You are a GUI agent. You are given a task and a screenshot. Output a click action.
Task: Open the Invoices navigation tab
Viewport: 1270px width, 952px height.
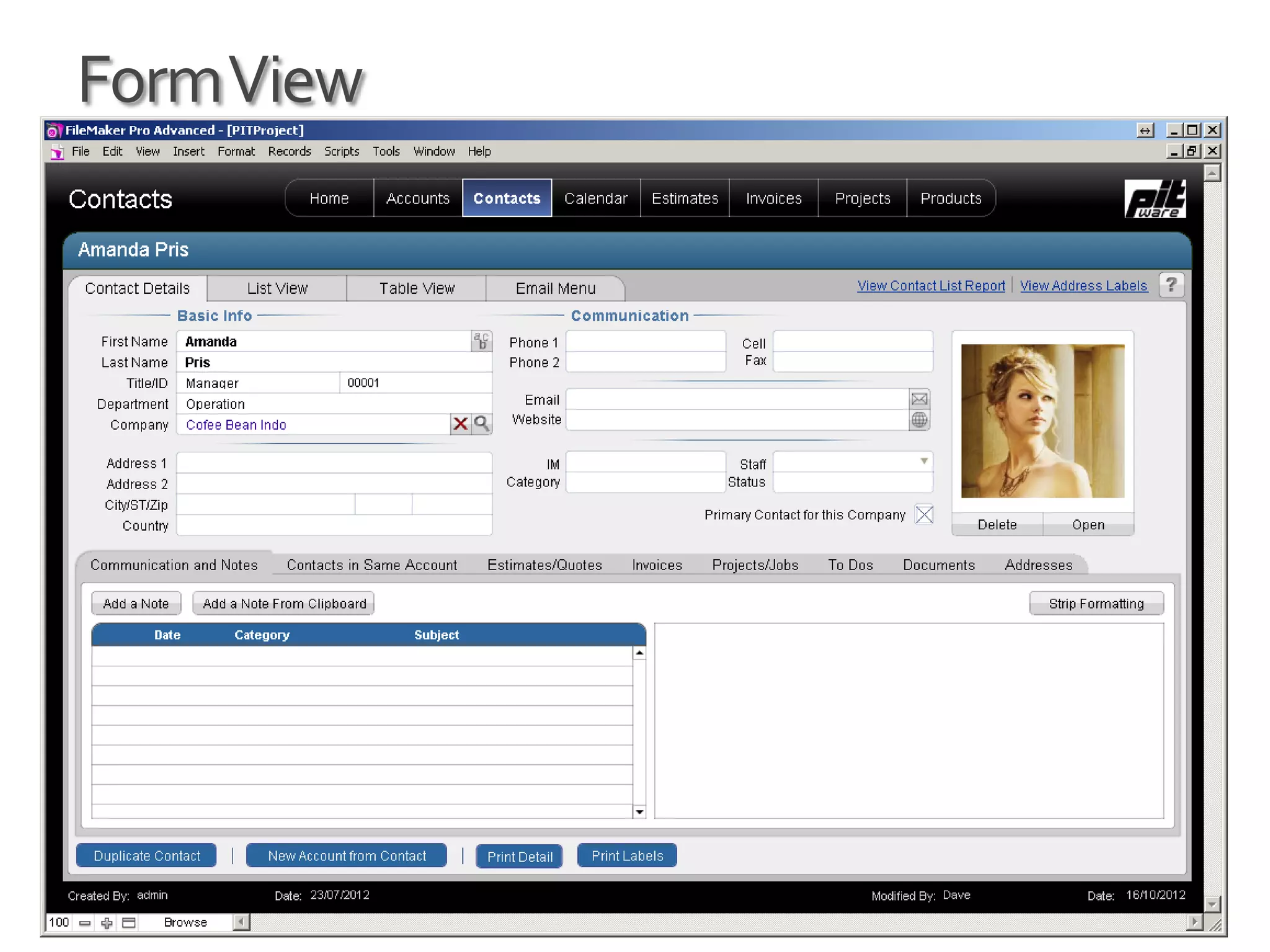pos(773,198)
